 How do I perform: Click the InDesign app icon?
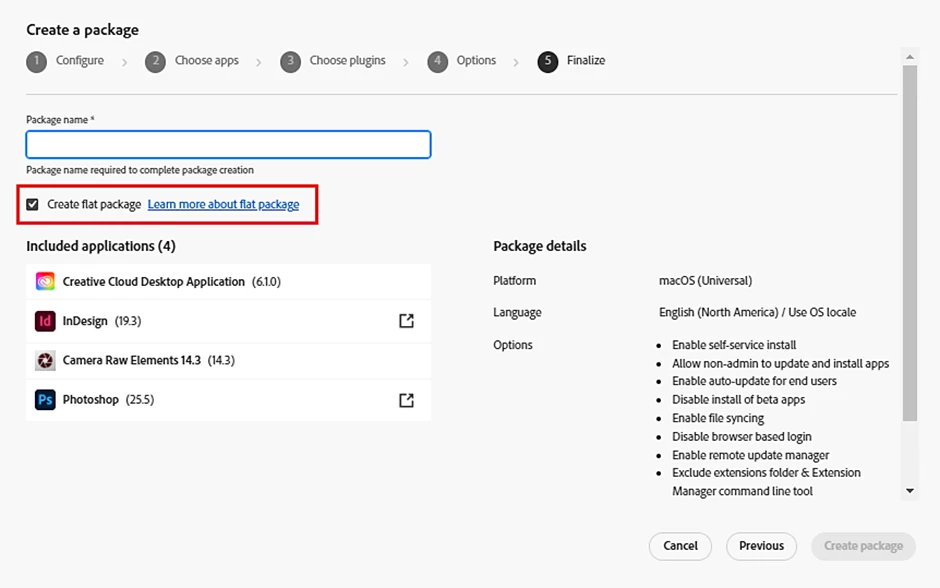[45, 321]
